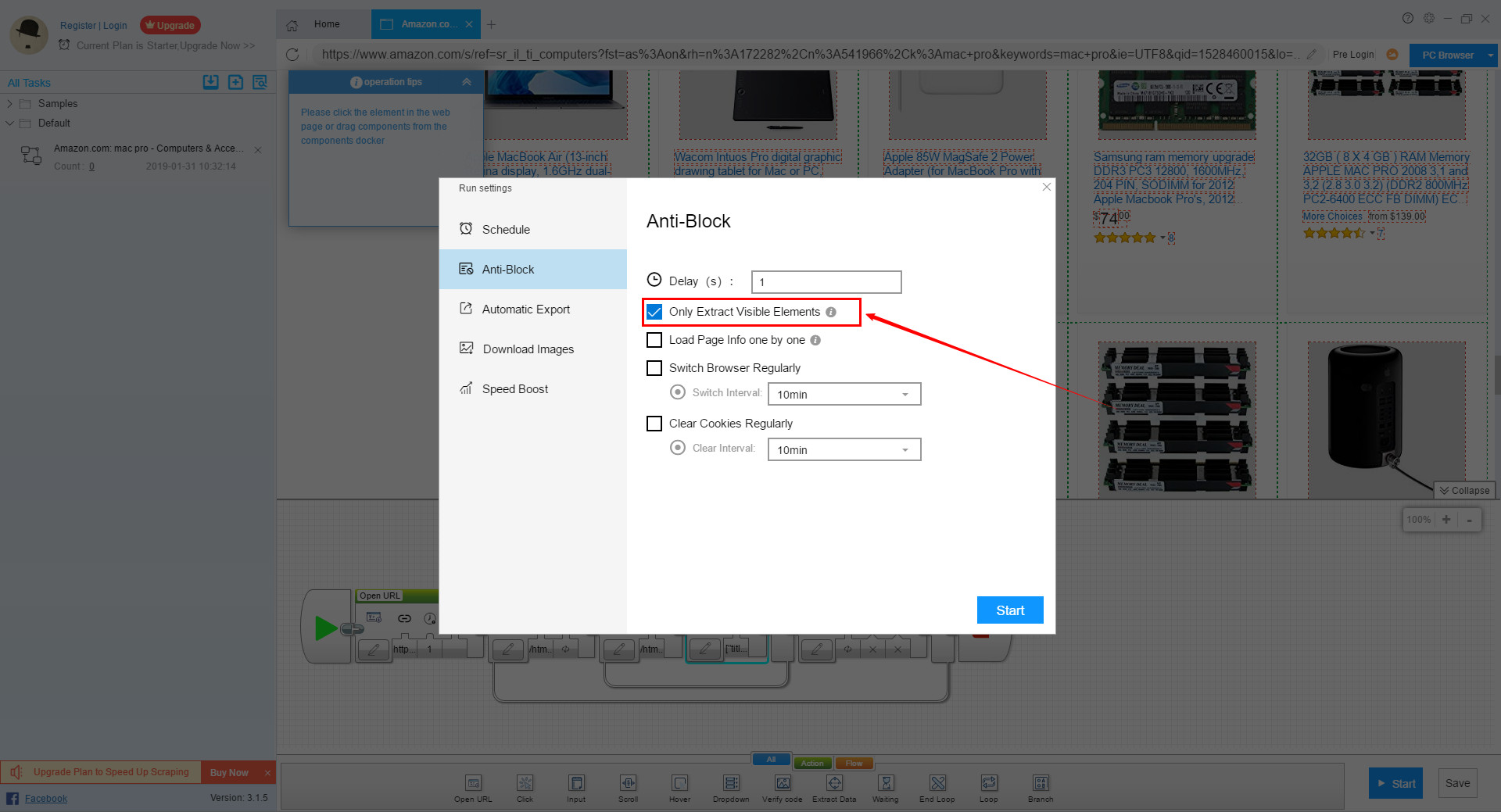Open settings via the gear icon
1501x812 pixels.
coord(1429,17)
